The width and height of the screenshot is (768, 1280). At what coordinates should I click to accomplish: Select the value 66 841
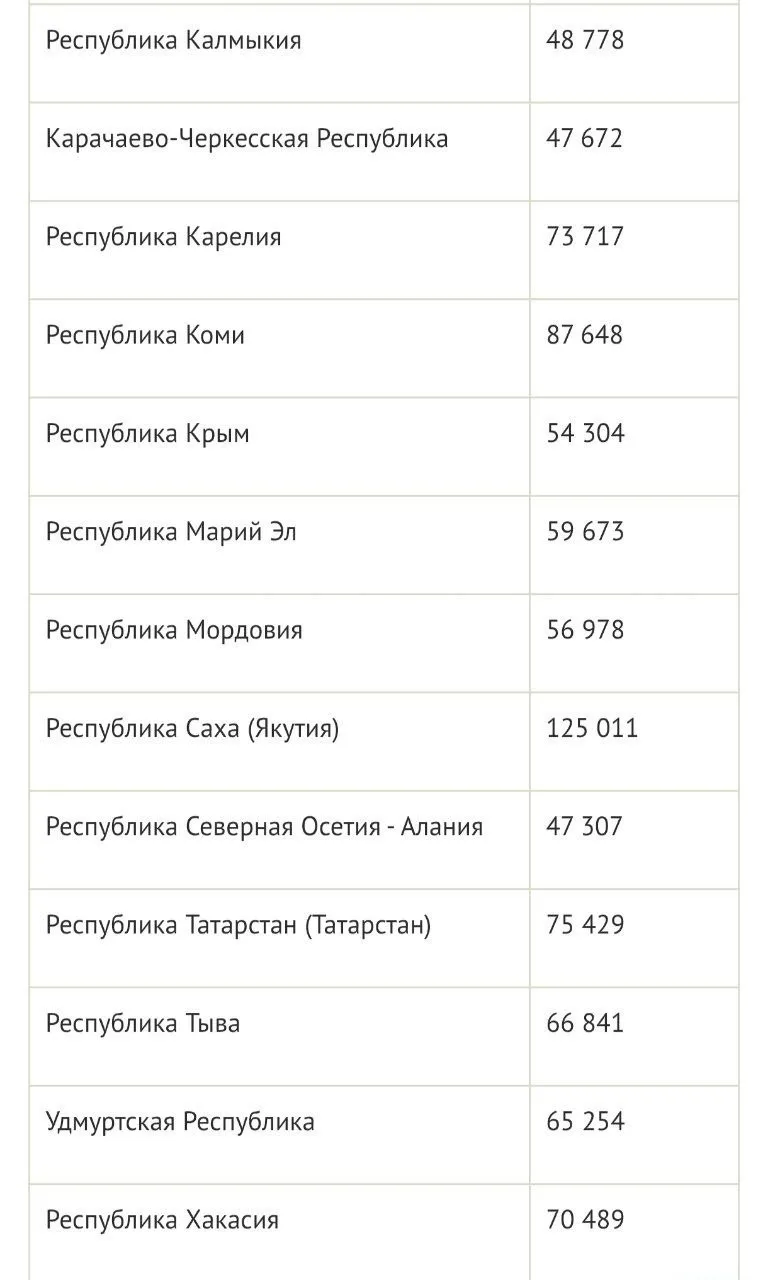click(585, 1023)
